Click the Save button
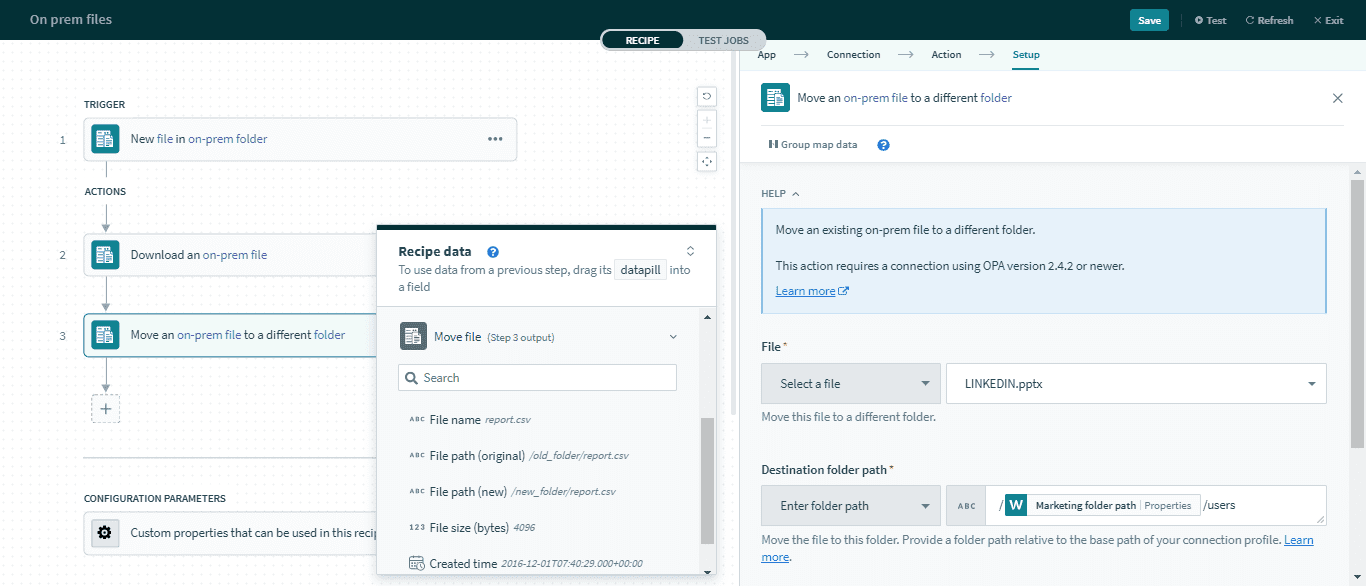This screenshot has width=1366, height=586. 1149,20
